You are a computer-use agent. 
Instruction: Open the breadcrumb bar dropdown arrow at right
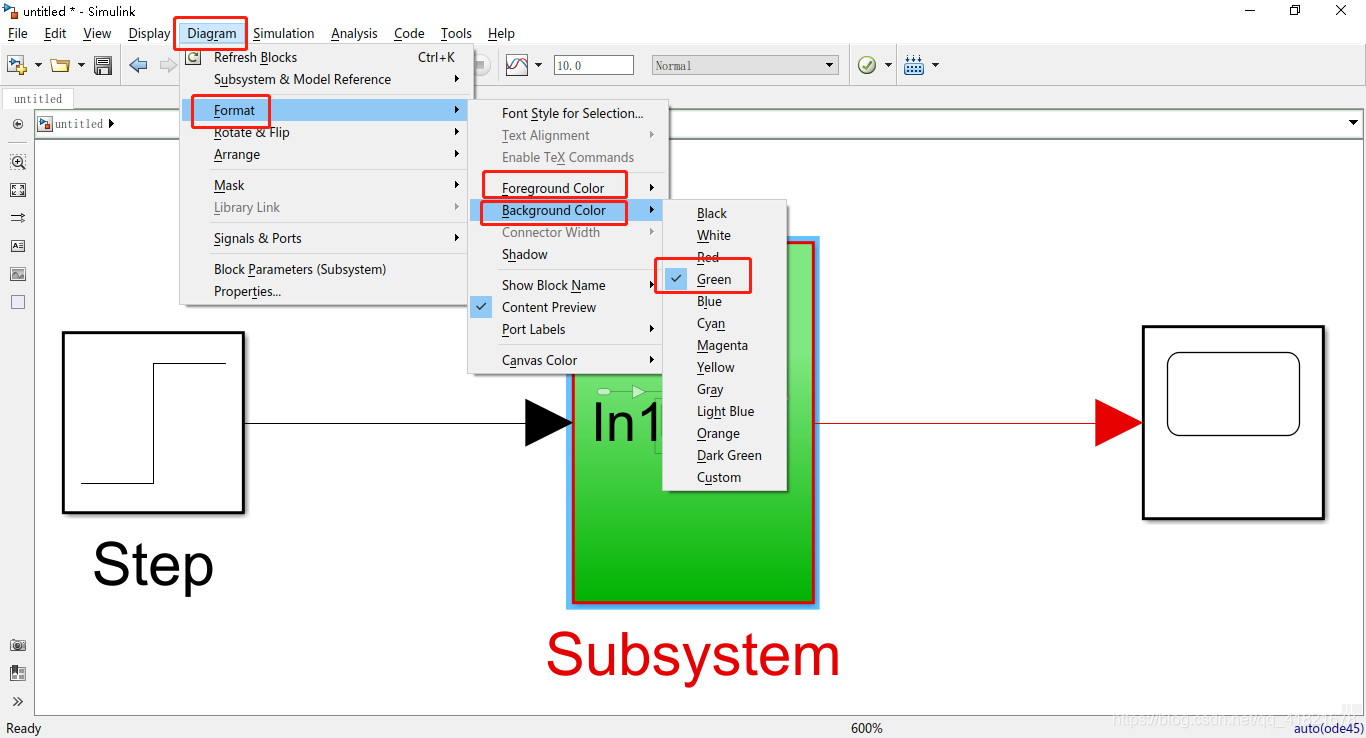(x=1354, y=123)
